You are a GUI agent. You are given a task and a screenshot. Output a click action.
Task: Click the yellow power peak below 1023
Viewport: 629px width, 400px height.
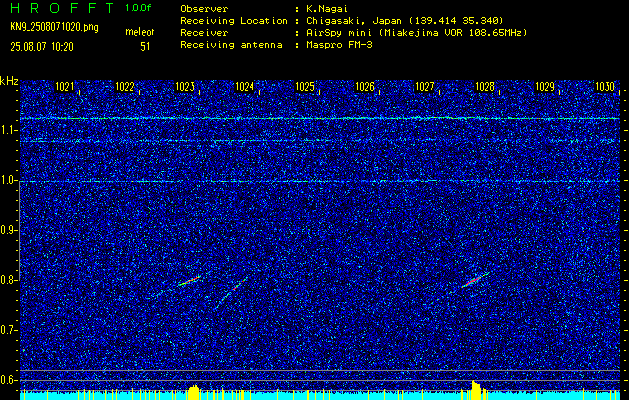(x=194, y=392)
